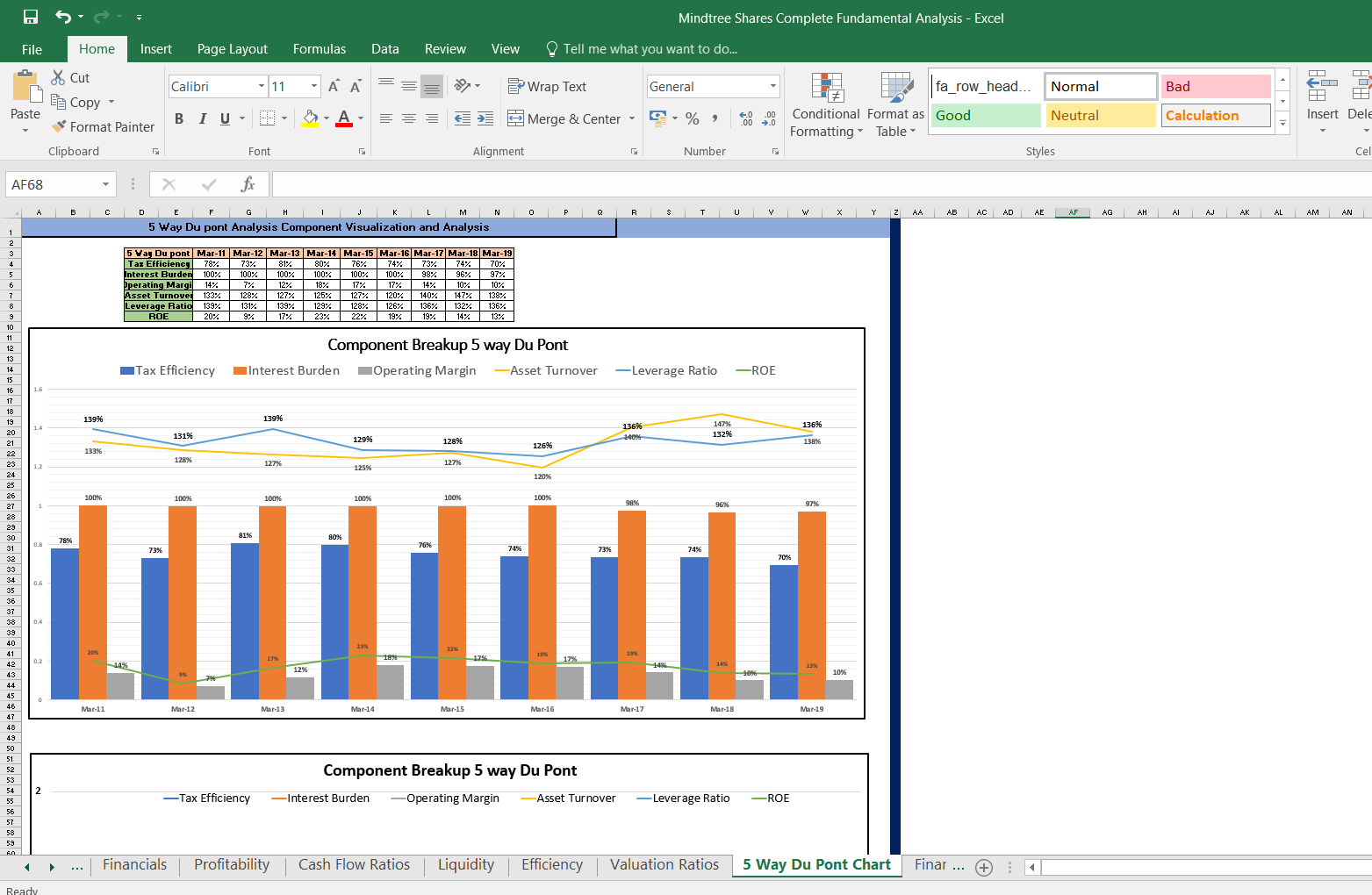
Task: Apply the Bad cell style
Action: 1216,86
